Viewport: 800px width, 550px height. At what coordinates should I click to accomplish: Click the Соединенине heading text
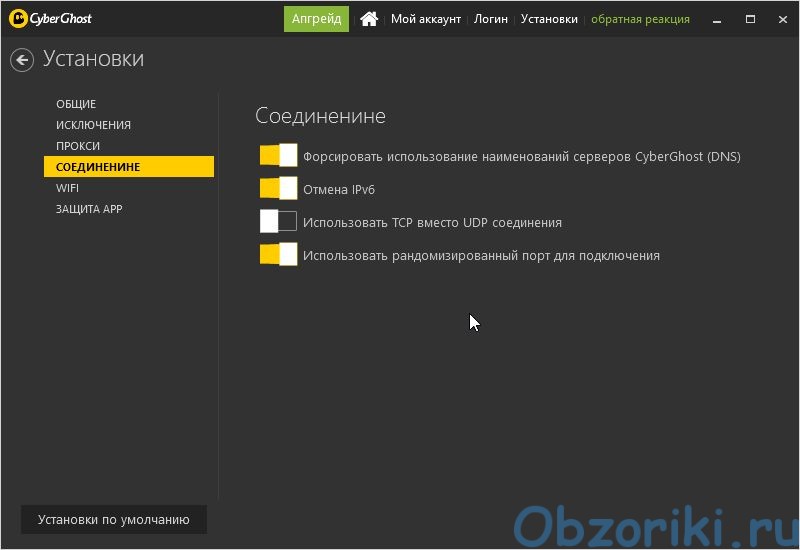(x=320, y=116)
